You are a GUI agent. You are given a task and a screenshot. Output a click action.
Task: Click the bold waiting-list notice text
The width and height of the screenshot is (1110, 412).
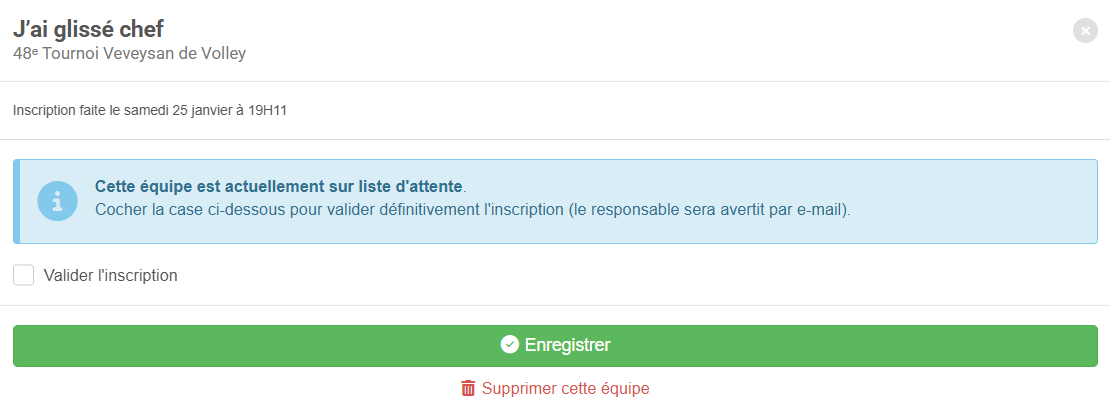279,186
